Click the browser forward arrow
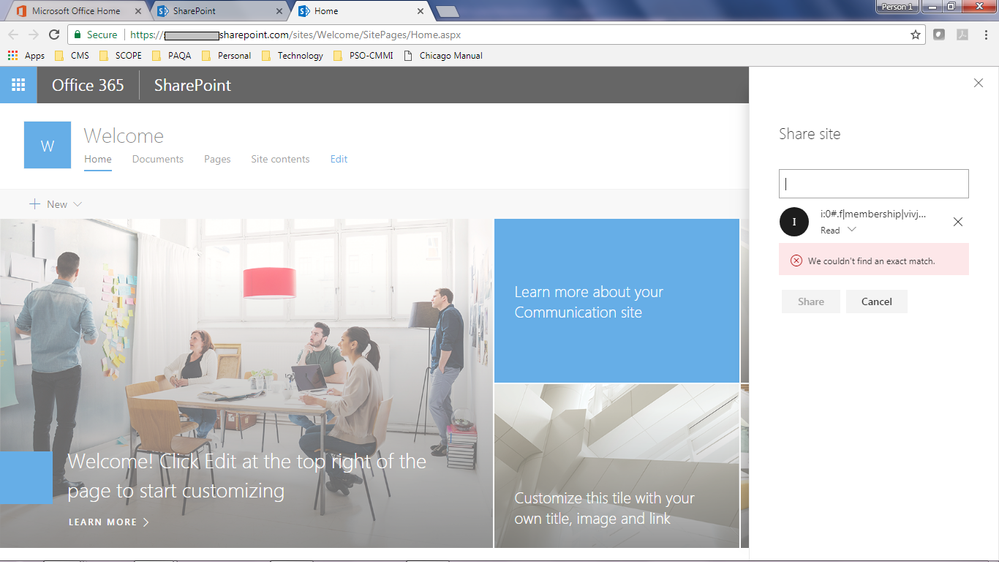 [x=34, y=34]
